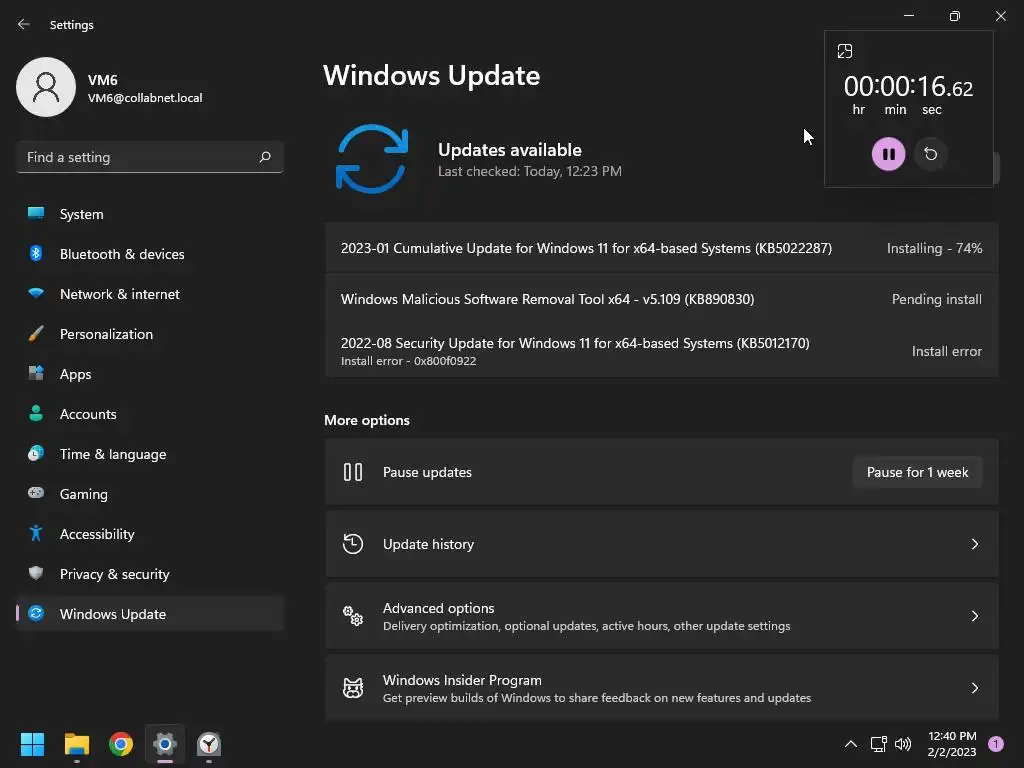1024x768 pixels.
Task: Click the Settings gear taskbar icon
Action: [x=165, y=744]
